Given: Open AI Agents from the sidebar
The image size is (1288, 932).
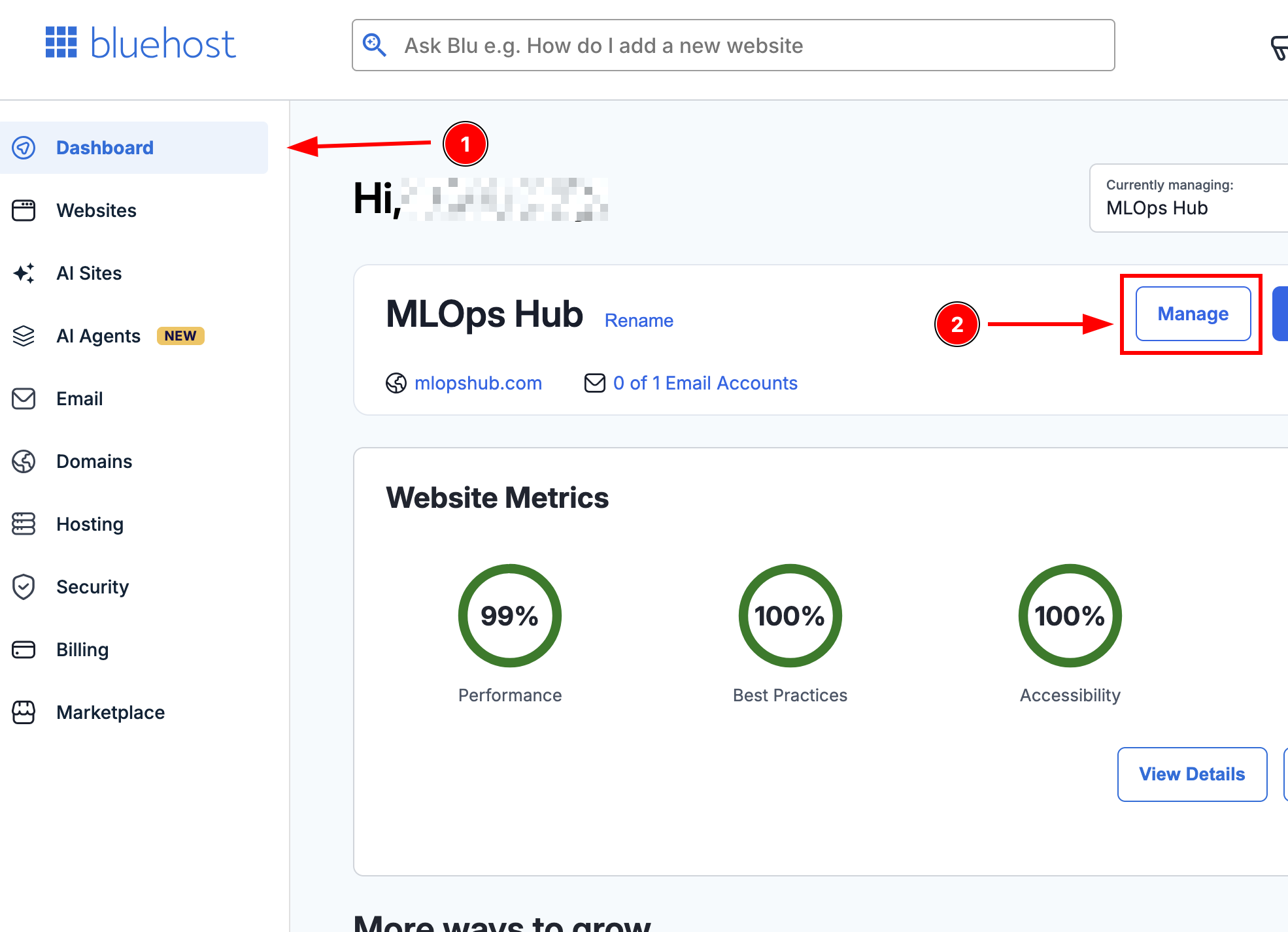Looking at the screenshot, I should click(x=98, y=336).
